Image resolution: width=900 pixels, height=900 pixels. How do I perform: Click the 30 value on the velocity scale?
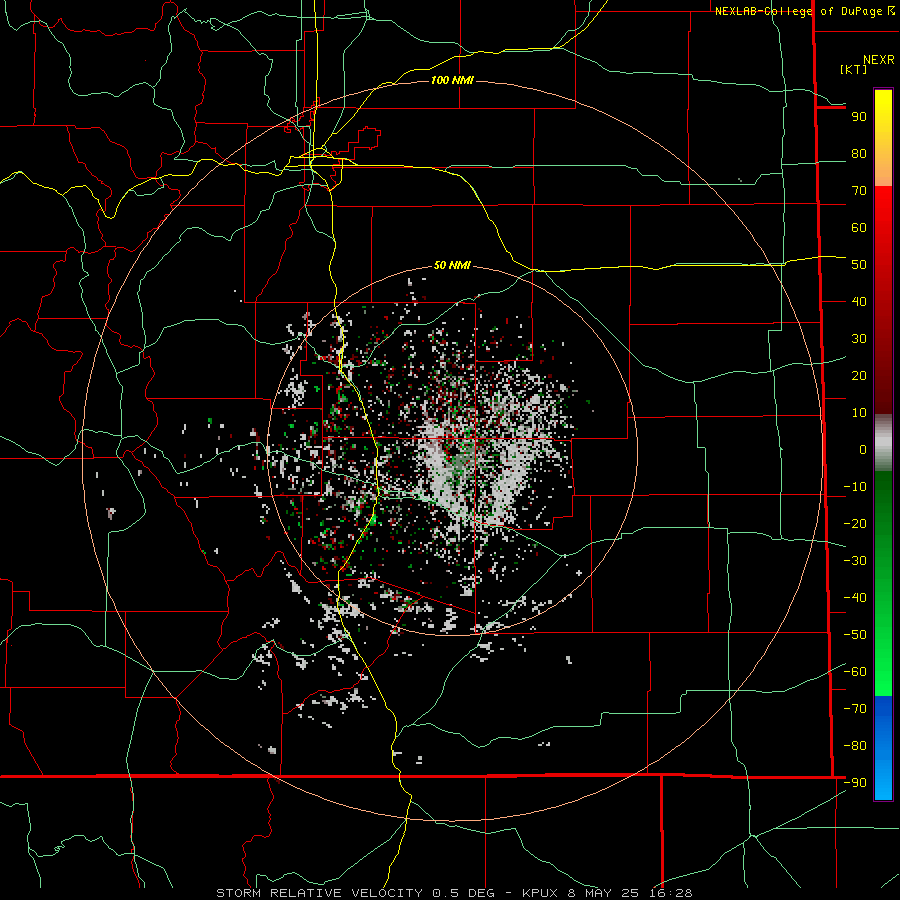pyautogui.click(x=859, y=339)
